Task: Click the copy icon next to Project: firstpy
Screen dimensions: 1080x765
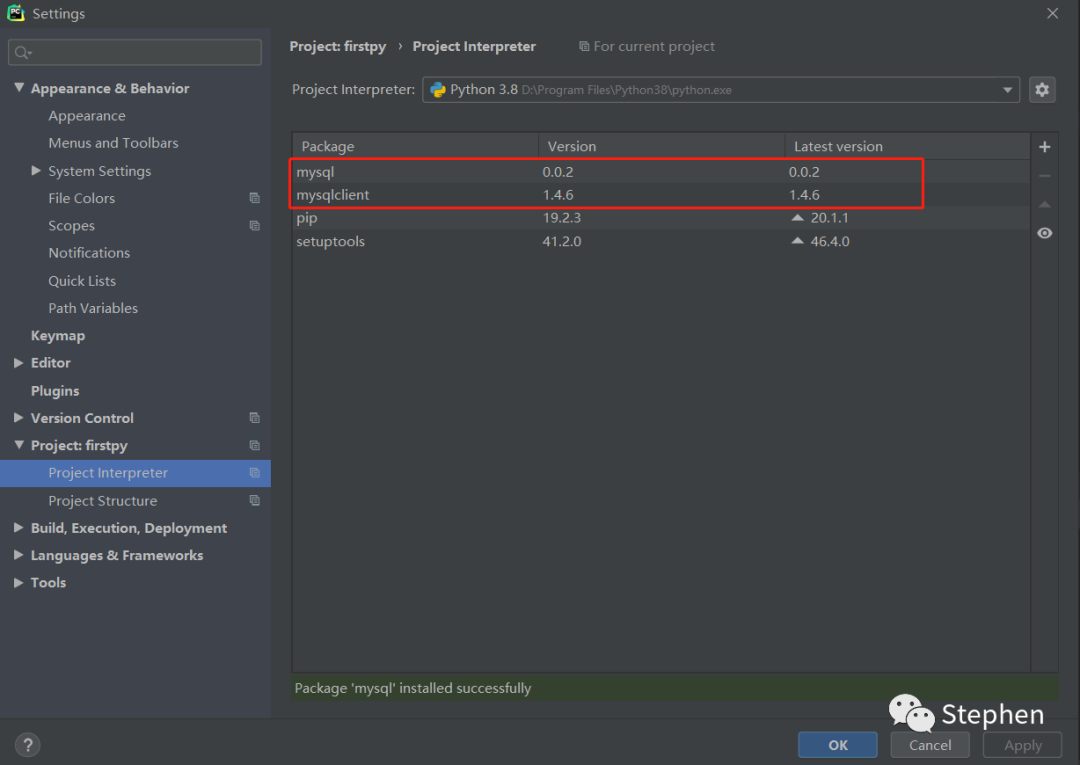Action: click(x=254, y=446)
